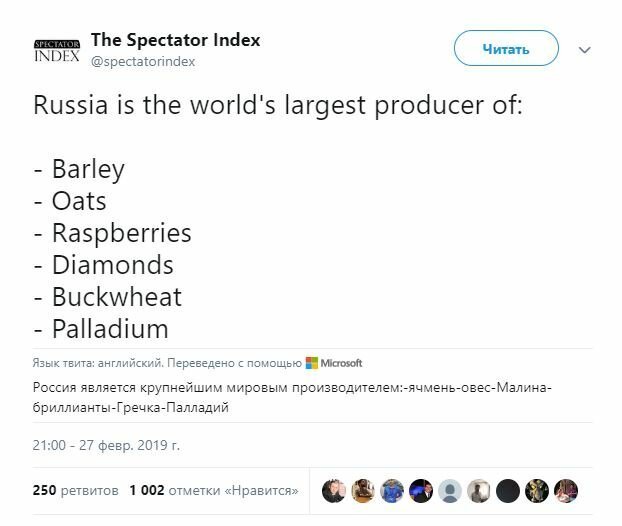The width and height of the screenshot is (622, 526).
Task: Click the last liker avatar in row
Action: (568, 490)
